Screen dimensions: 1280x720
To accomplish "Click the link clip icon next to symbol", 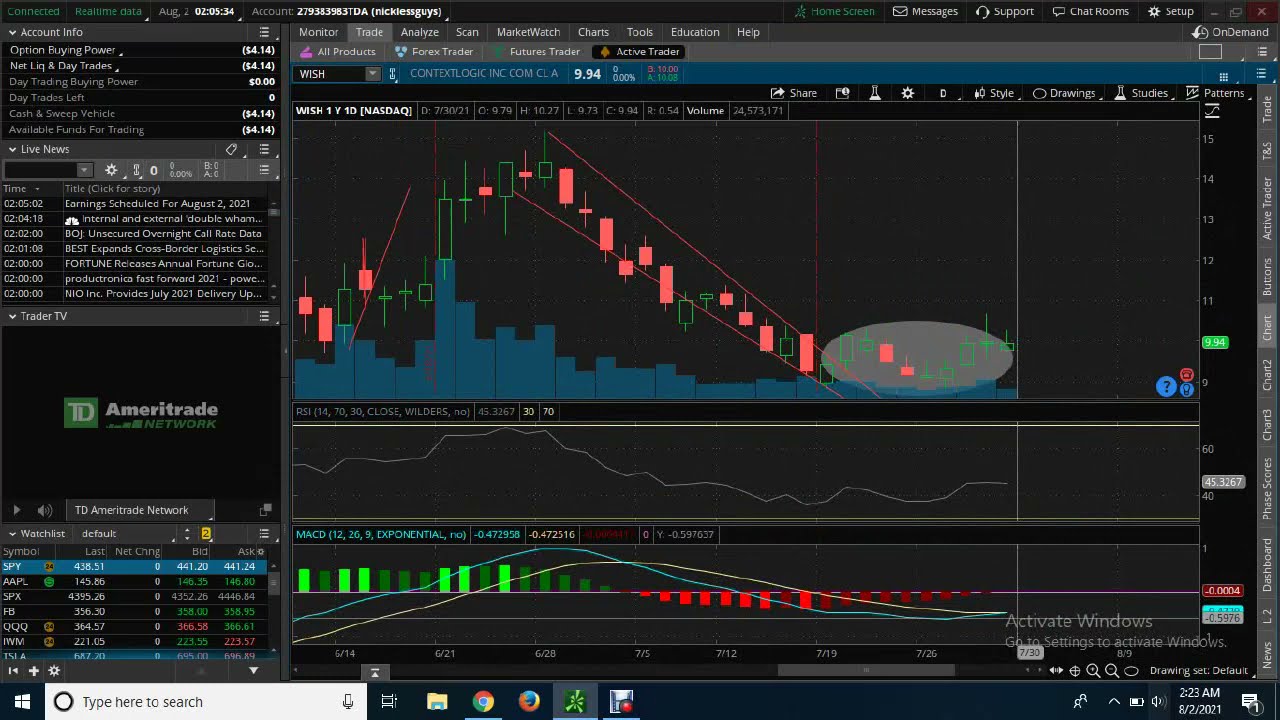I will point(393,74).
